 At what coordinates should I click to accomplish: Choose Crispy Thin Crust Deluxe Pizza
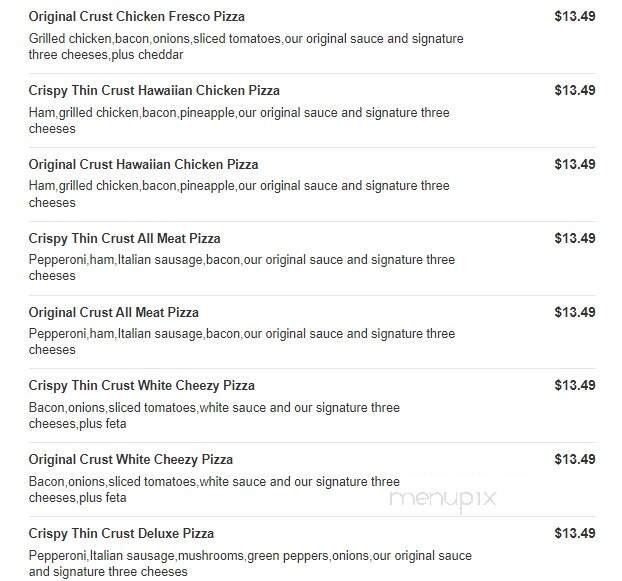coord(121,533)
